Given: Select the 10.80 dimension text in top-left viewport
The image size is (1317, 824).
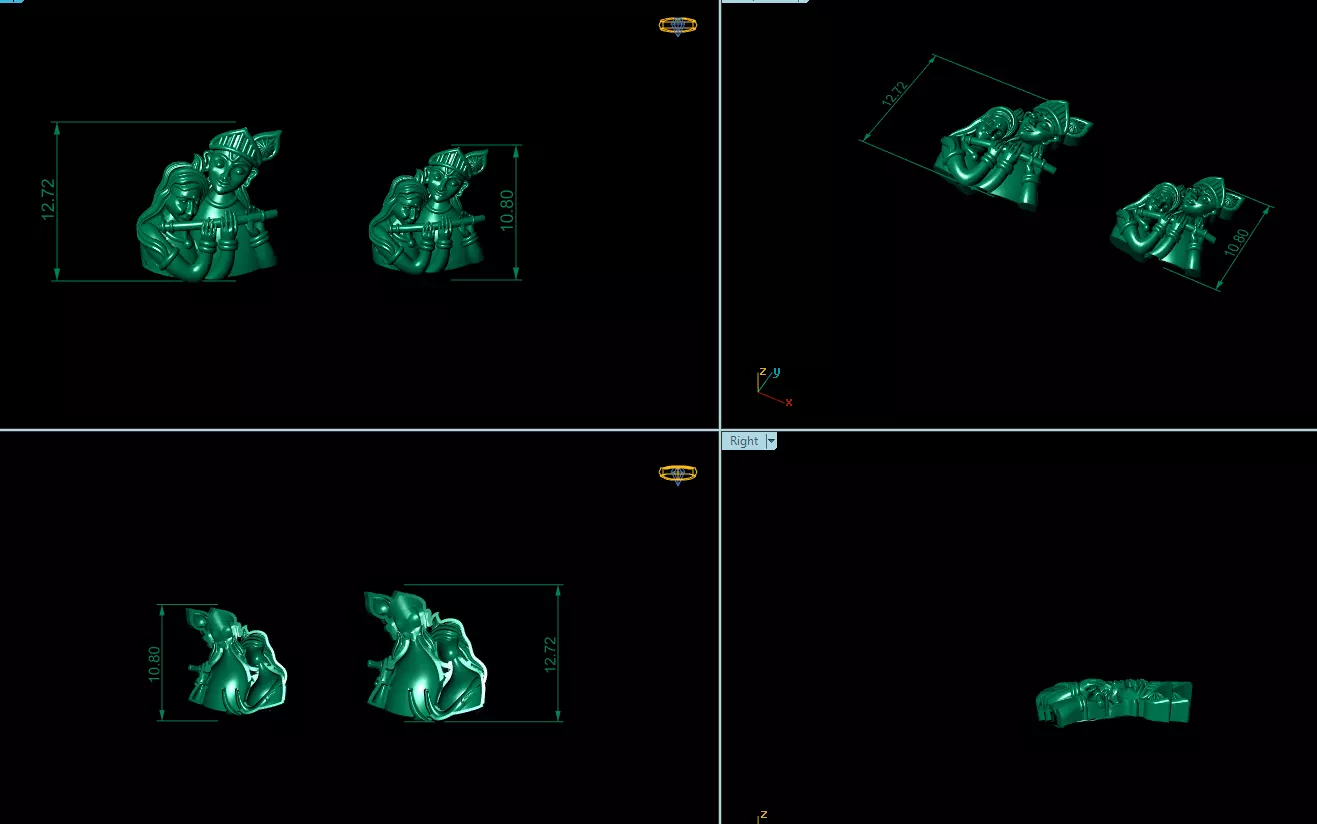Looking at the screenshot, I should (507, 210).
